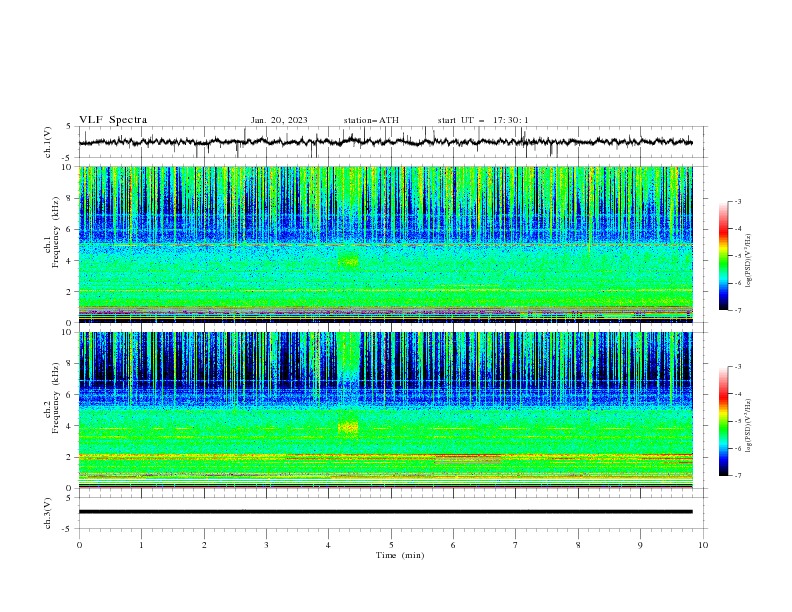Click time-axis tick label "10"

tap(703, 545)
